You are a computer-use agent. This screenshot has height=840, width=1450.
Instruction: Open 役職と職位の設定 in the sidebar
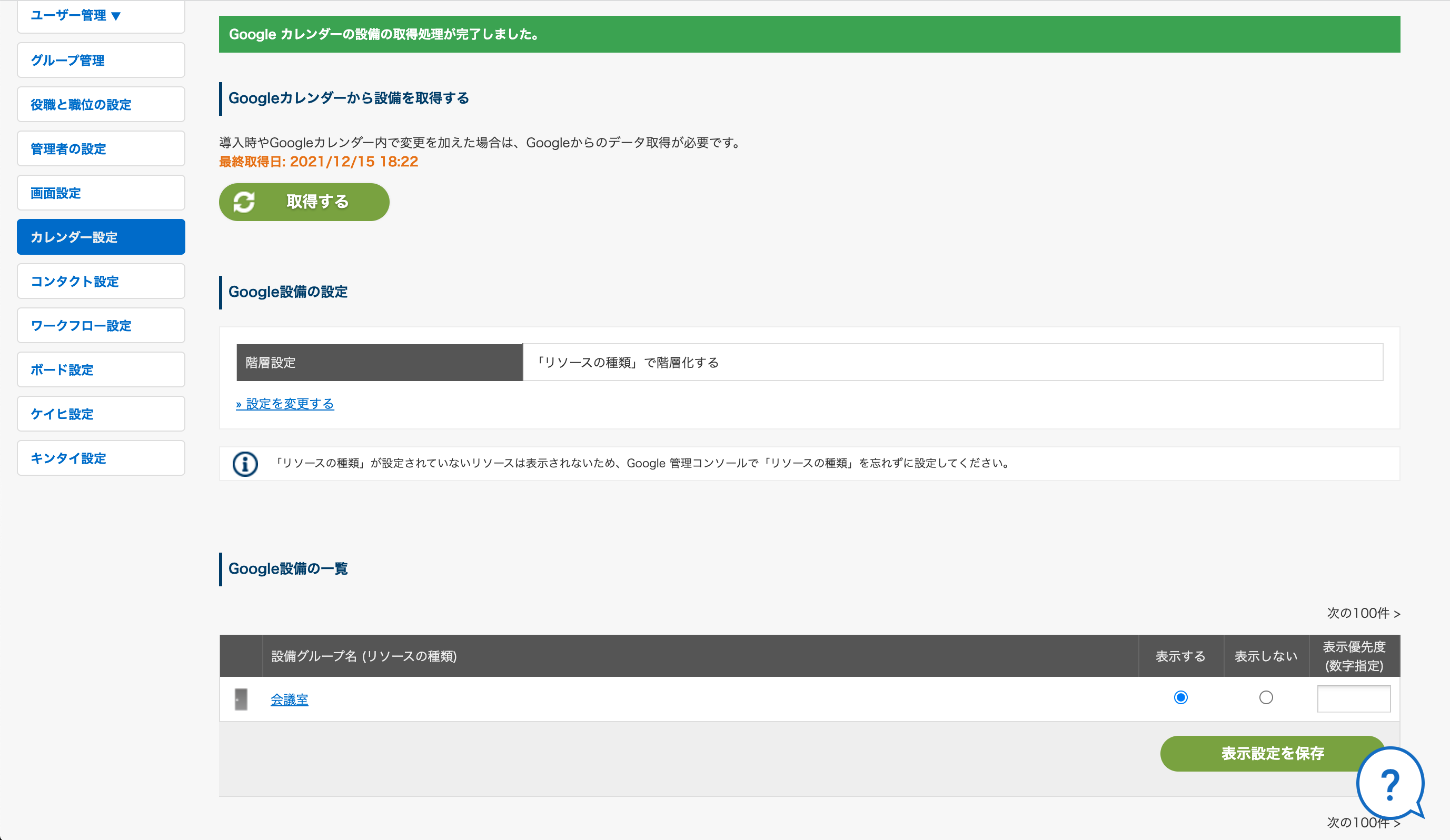(101, 104)
